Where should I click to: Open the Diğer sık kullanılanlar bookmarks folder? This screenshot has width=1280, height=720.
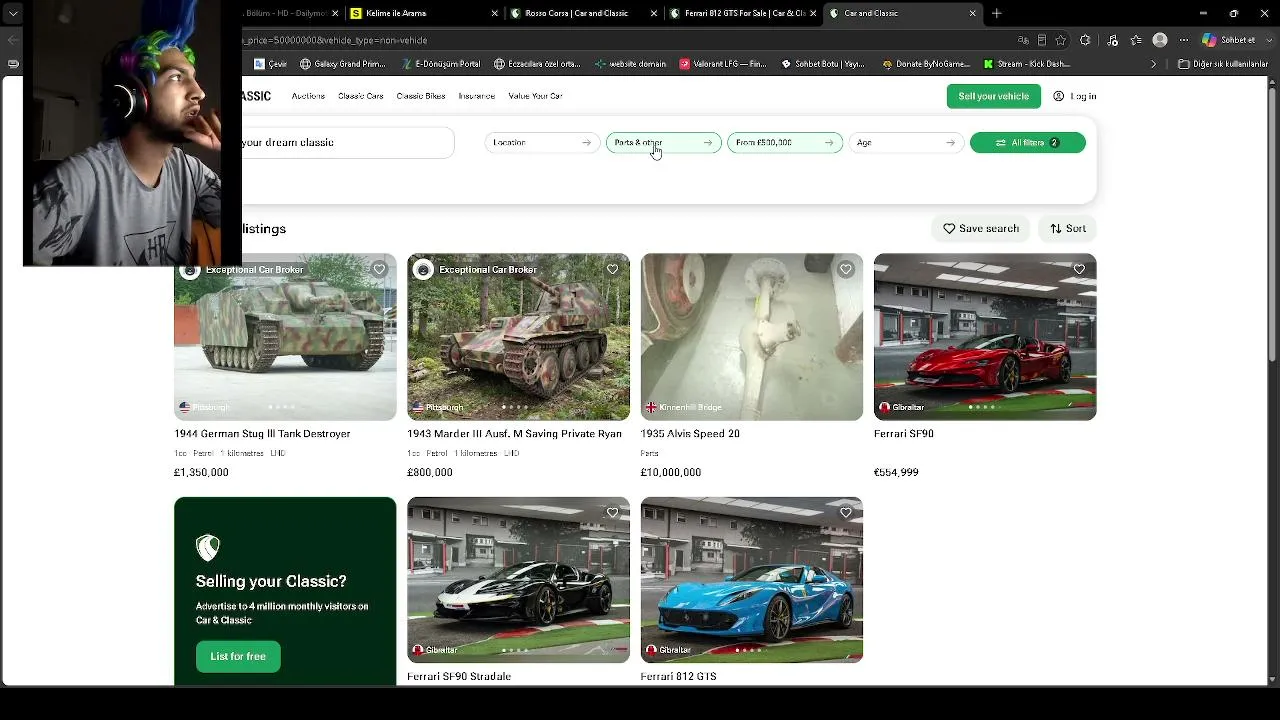(x=1223, y=64)
